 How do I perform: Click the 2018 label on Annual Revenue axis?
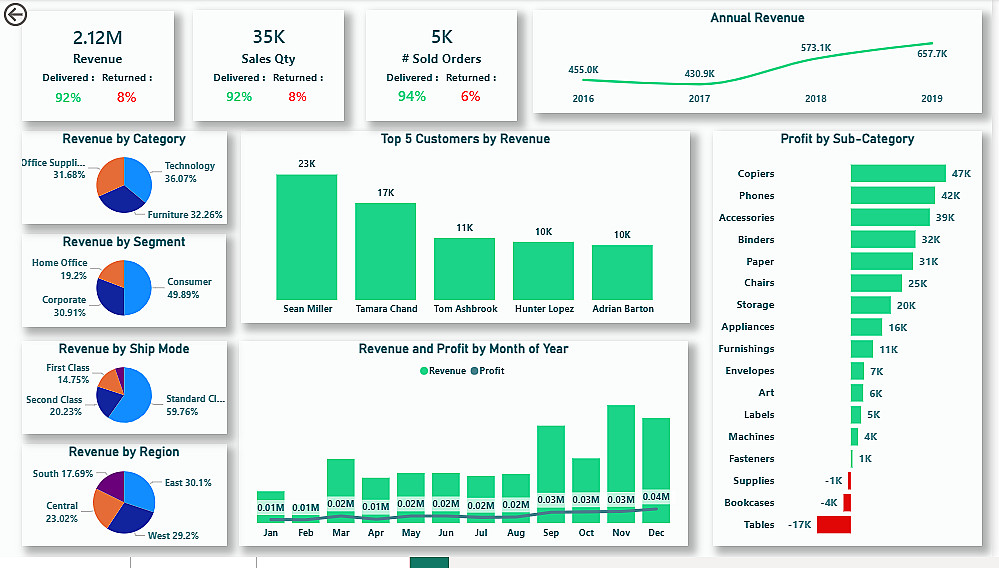pos(816,99)
